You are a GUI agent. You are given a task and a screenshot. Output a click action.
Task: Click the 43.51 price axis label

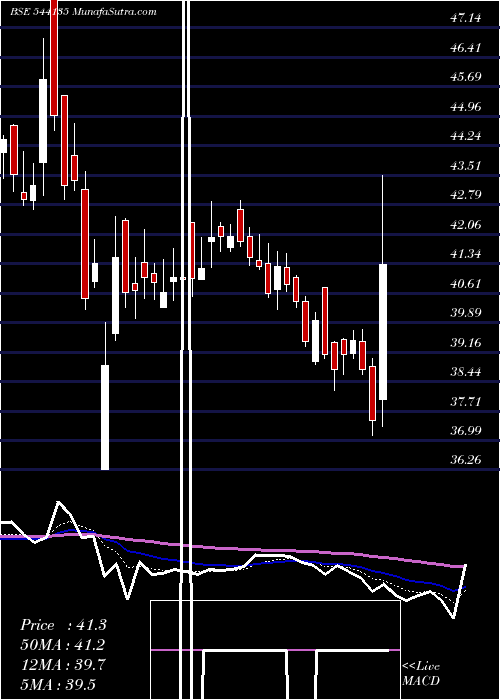[466, 165]
